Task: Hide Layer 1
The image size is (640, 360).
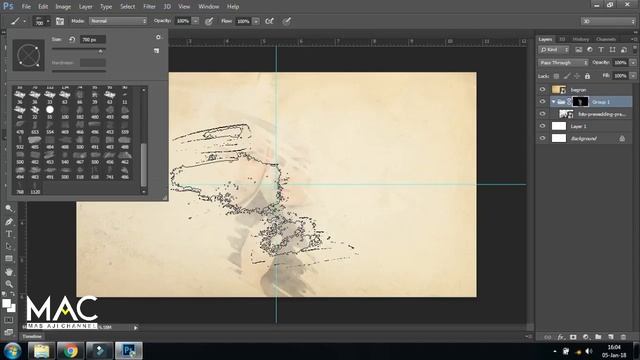Action: [x=542, y=127]
